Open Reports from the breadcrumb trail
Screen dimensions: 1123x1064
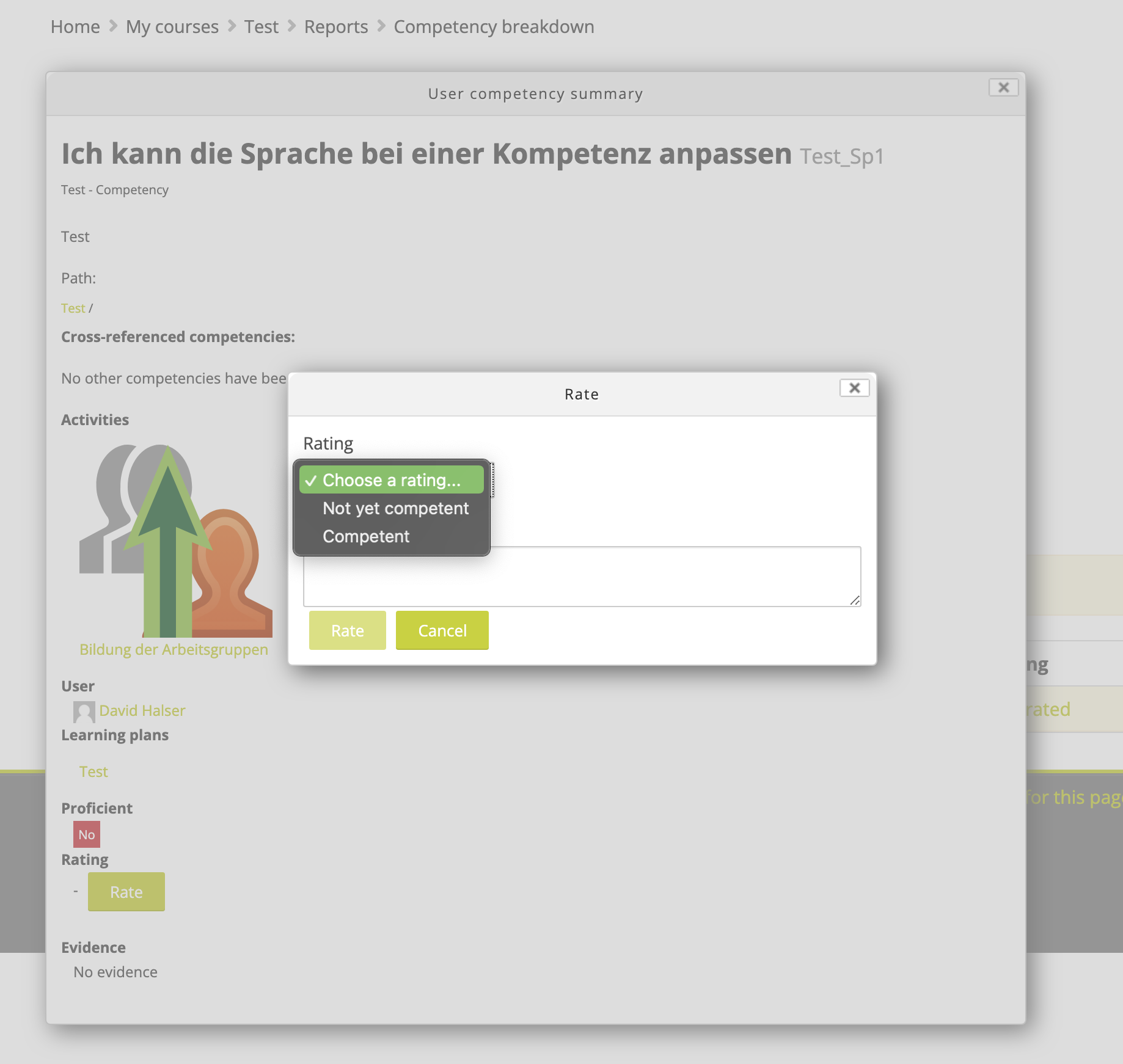pos(335,27)
